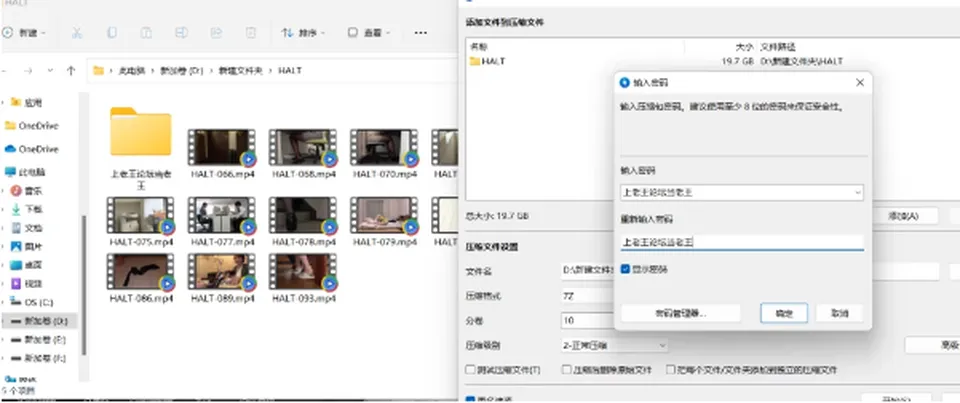Click the Explorer sidebar vertical scrollbar
960x403 pixels.
(x=84, y=284)
